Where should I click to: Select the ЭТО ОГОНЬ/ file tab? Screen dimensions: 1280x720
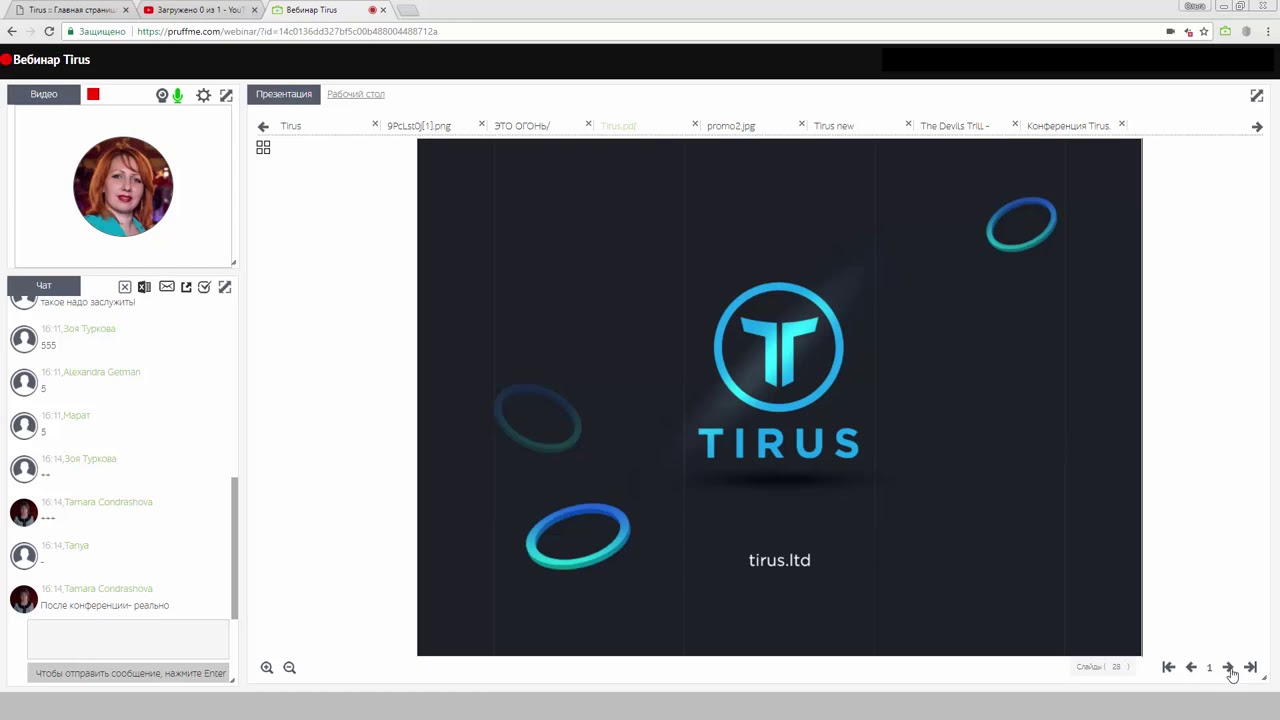point(522,126)
